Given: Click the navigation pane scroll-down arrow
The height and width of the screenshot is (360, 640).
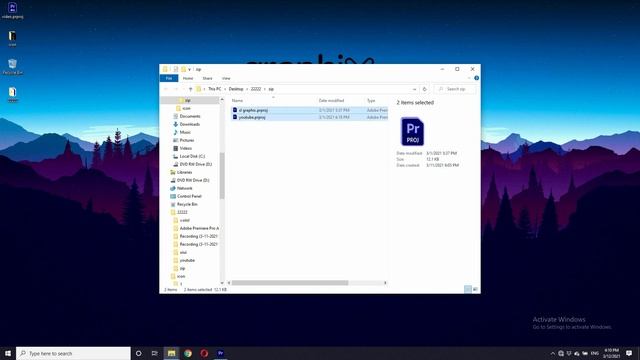Looking at the screenshot, I should point(222,283).
